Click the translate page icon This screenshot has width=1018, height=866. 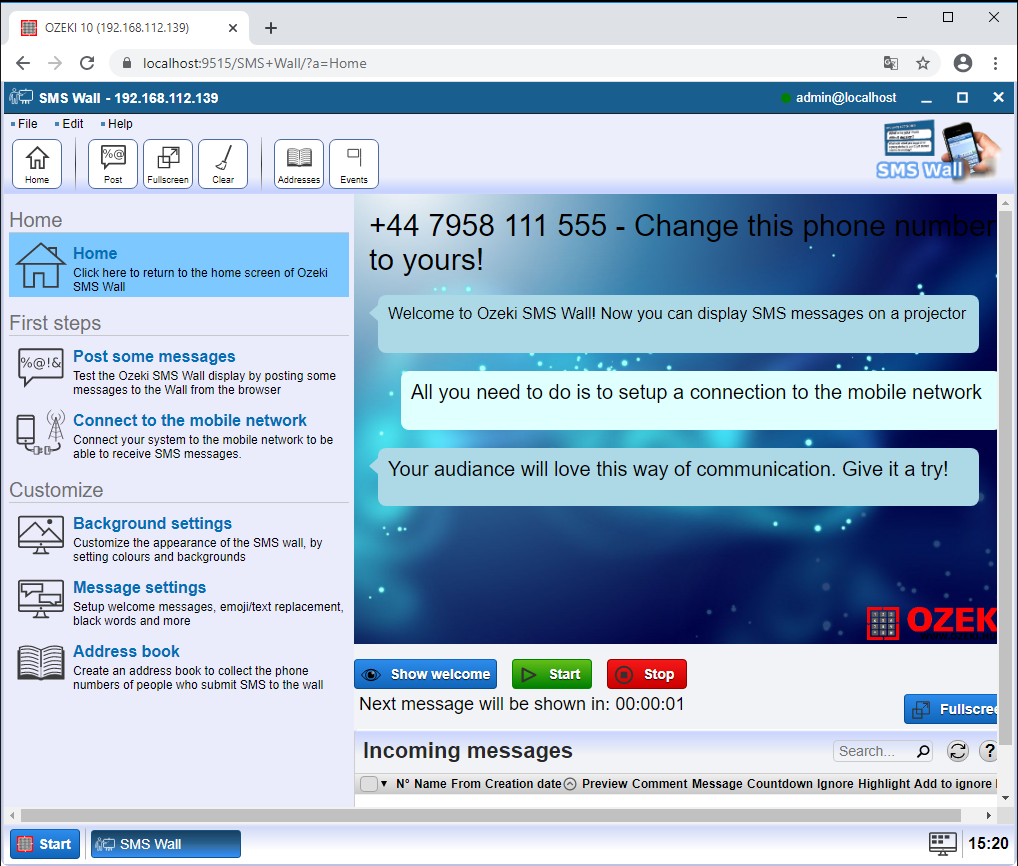891,63
